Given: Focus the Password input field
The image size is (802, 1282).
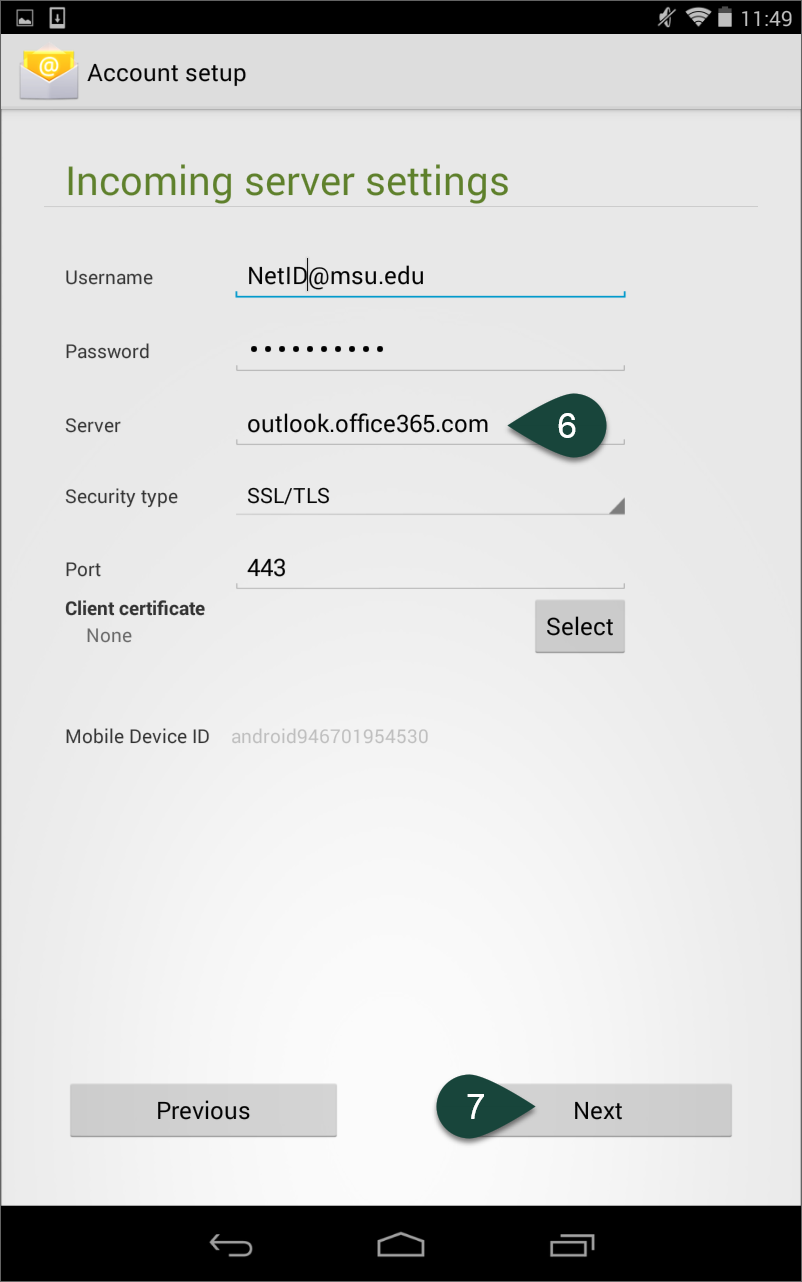Looking at the screenshot, I should pyautogui.click(x=430, y=350).
